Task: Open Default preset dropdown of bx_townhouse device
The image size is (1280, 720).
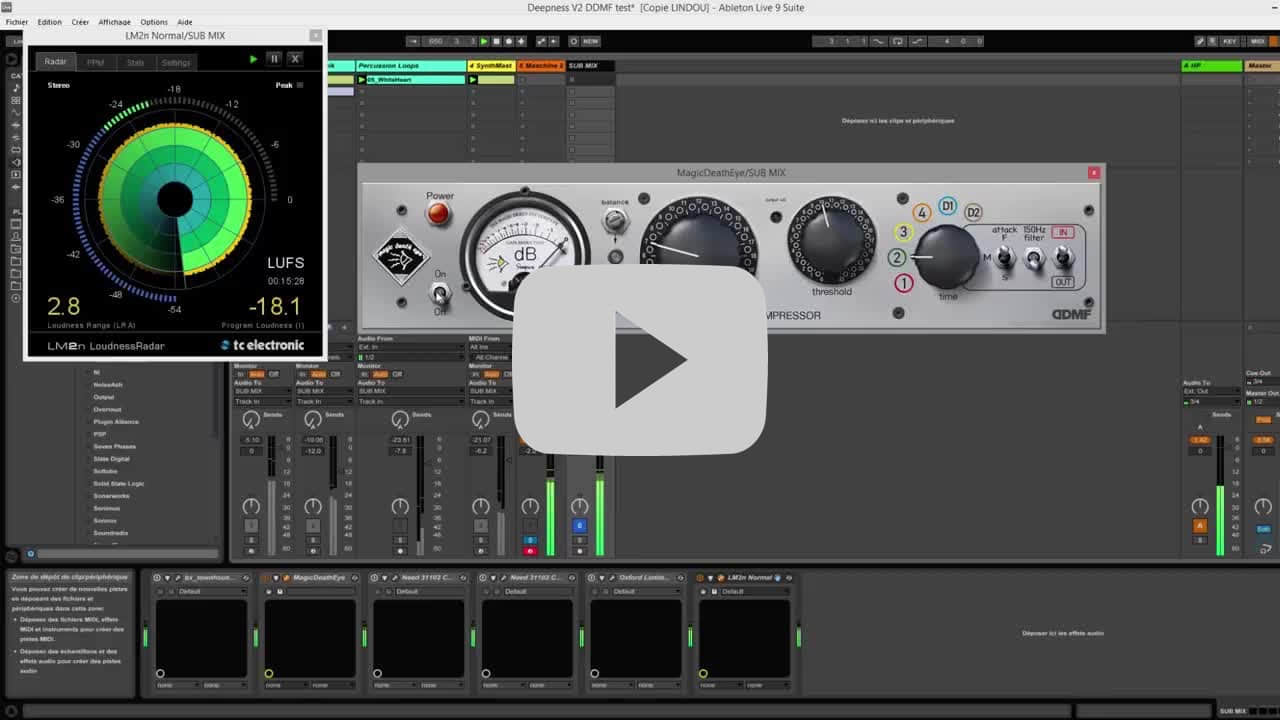Action: pyautogui.click(x=211, y=591)
